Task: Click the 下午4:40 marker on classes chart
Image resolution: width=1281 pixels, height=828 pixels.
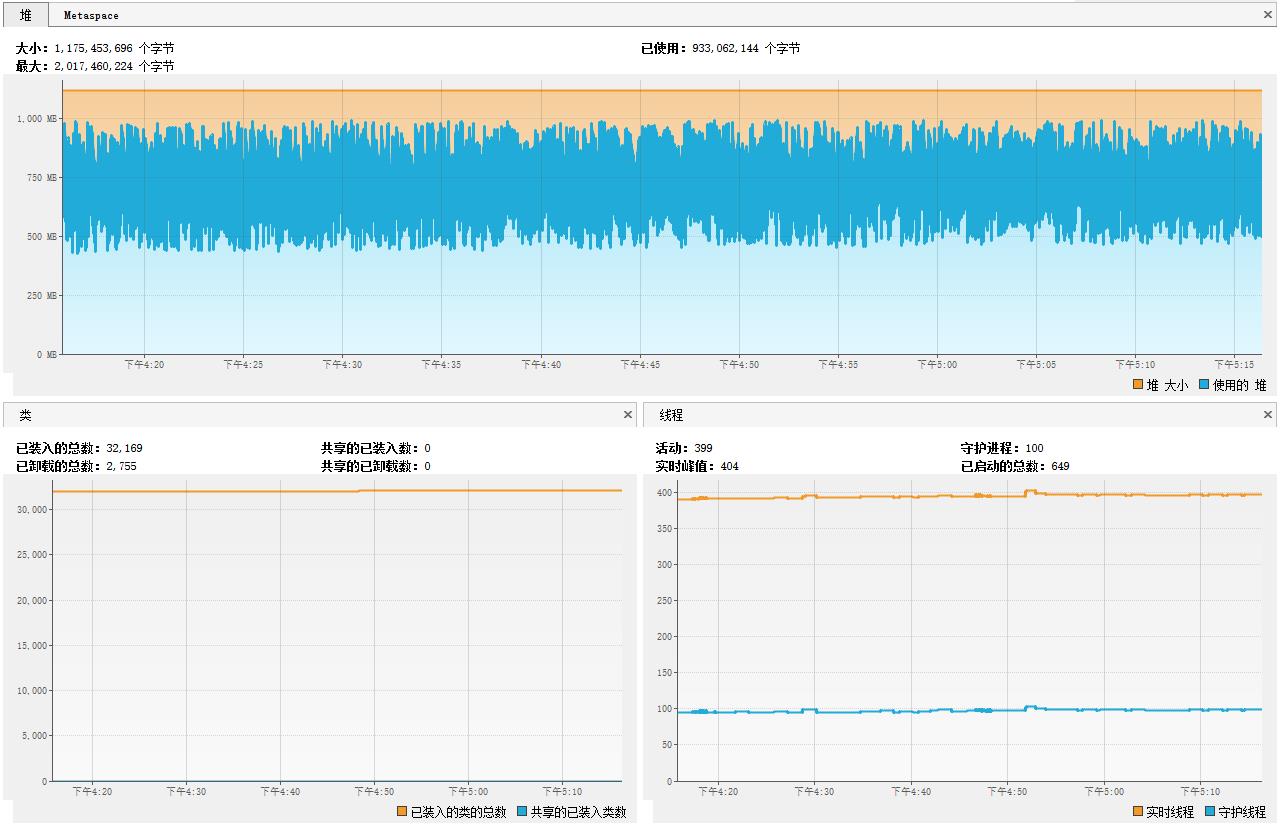Action: click(280, 792)
